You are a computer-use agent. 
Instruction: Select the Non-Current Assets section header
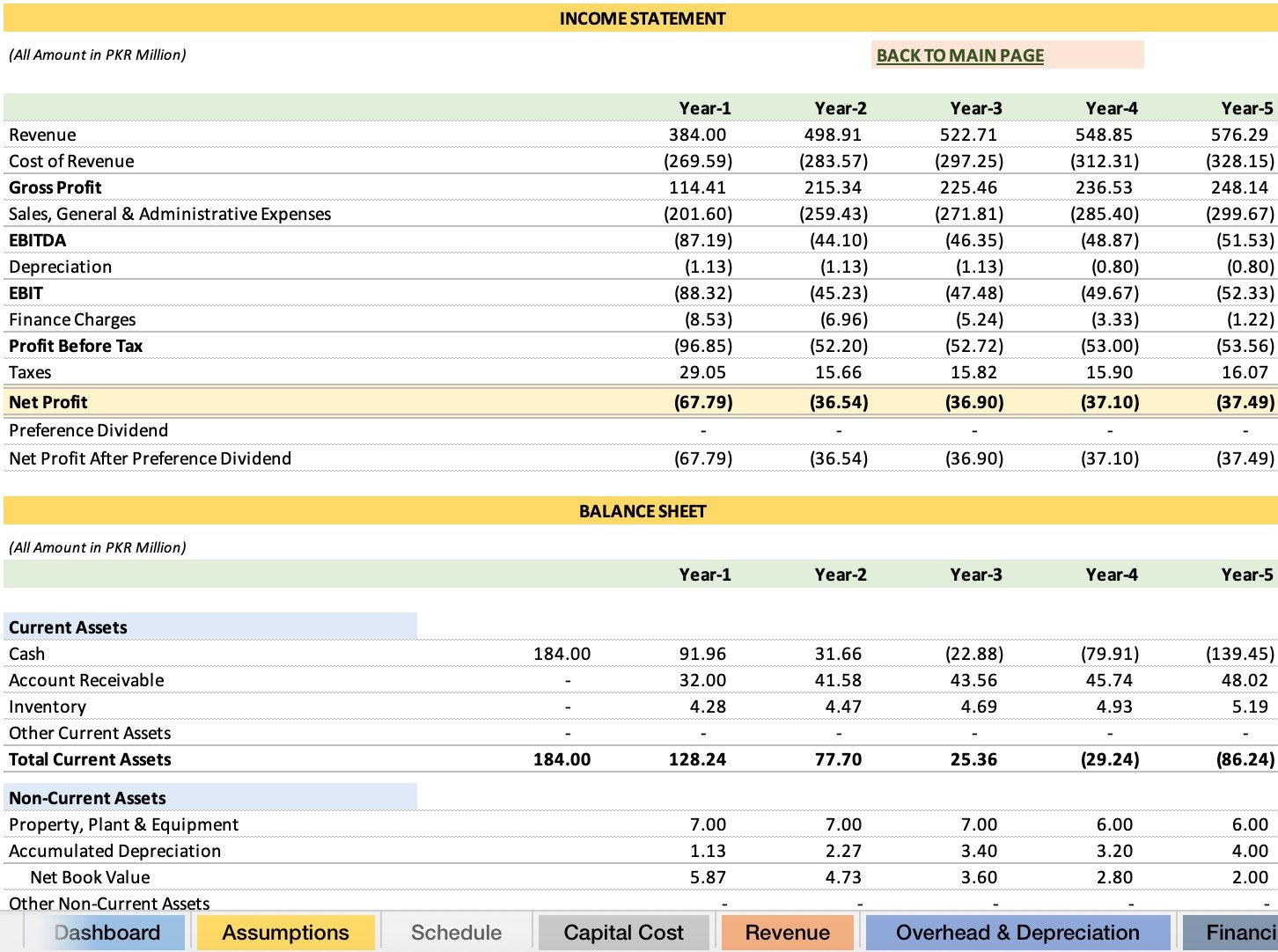[209, 797]
